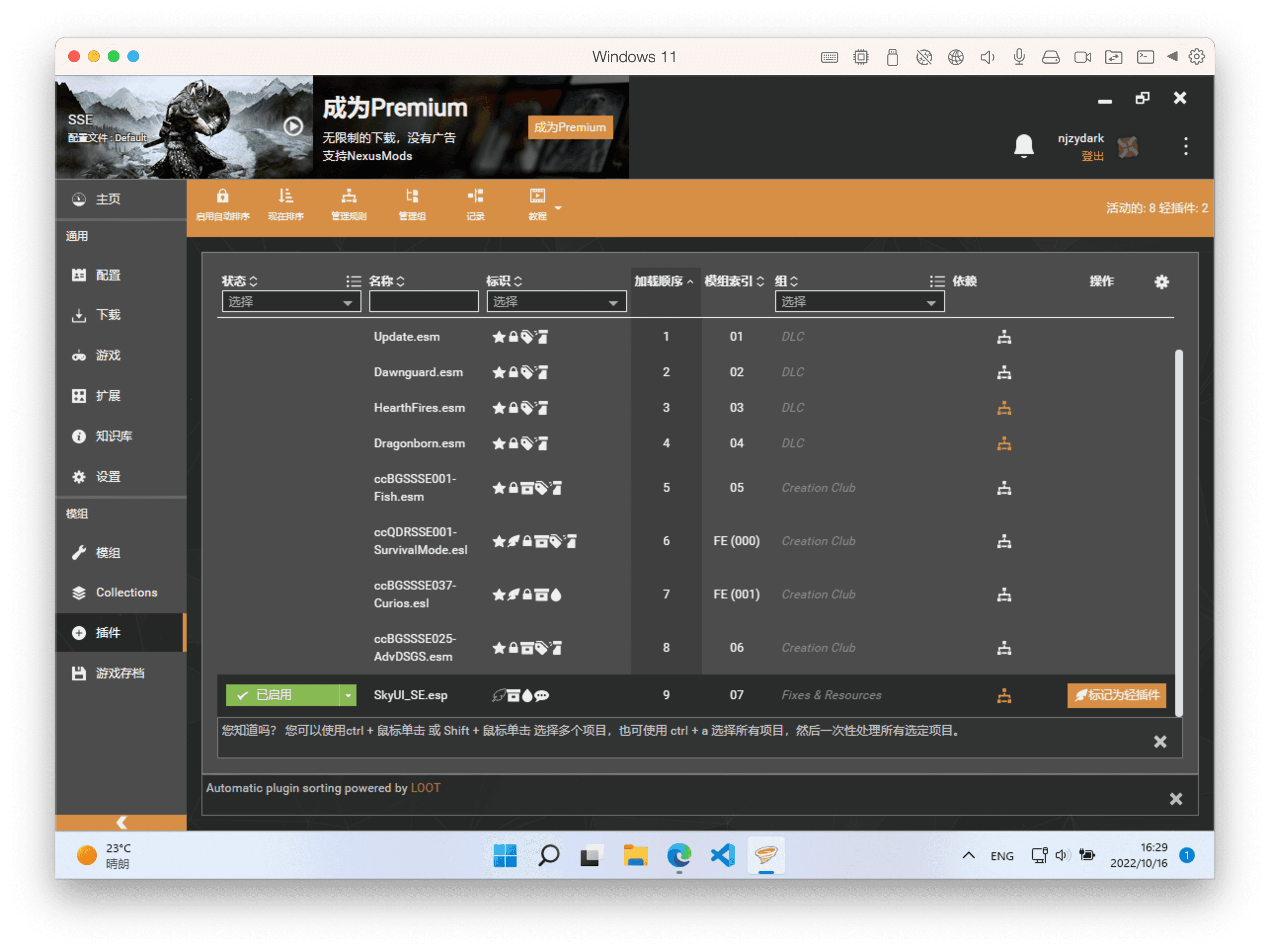Click the plugin list vertical scrollbar
The image size is (1270, 952).
point(1179,532)
